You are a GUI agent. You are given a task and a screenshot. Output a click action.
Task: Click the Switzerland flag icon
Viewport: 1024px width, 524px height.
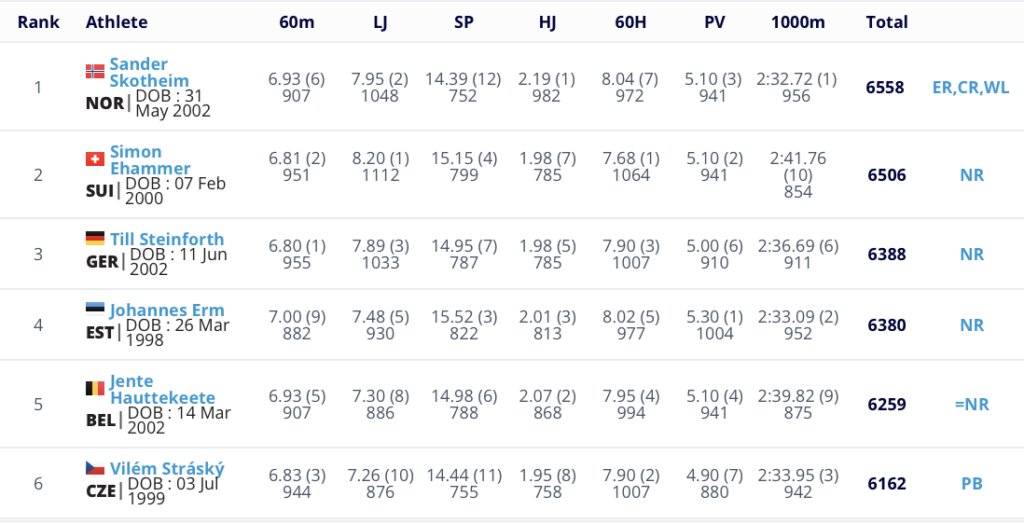(x=95, y=159)
